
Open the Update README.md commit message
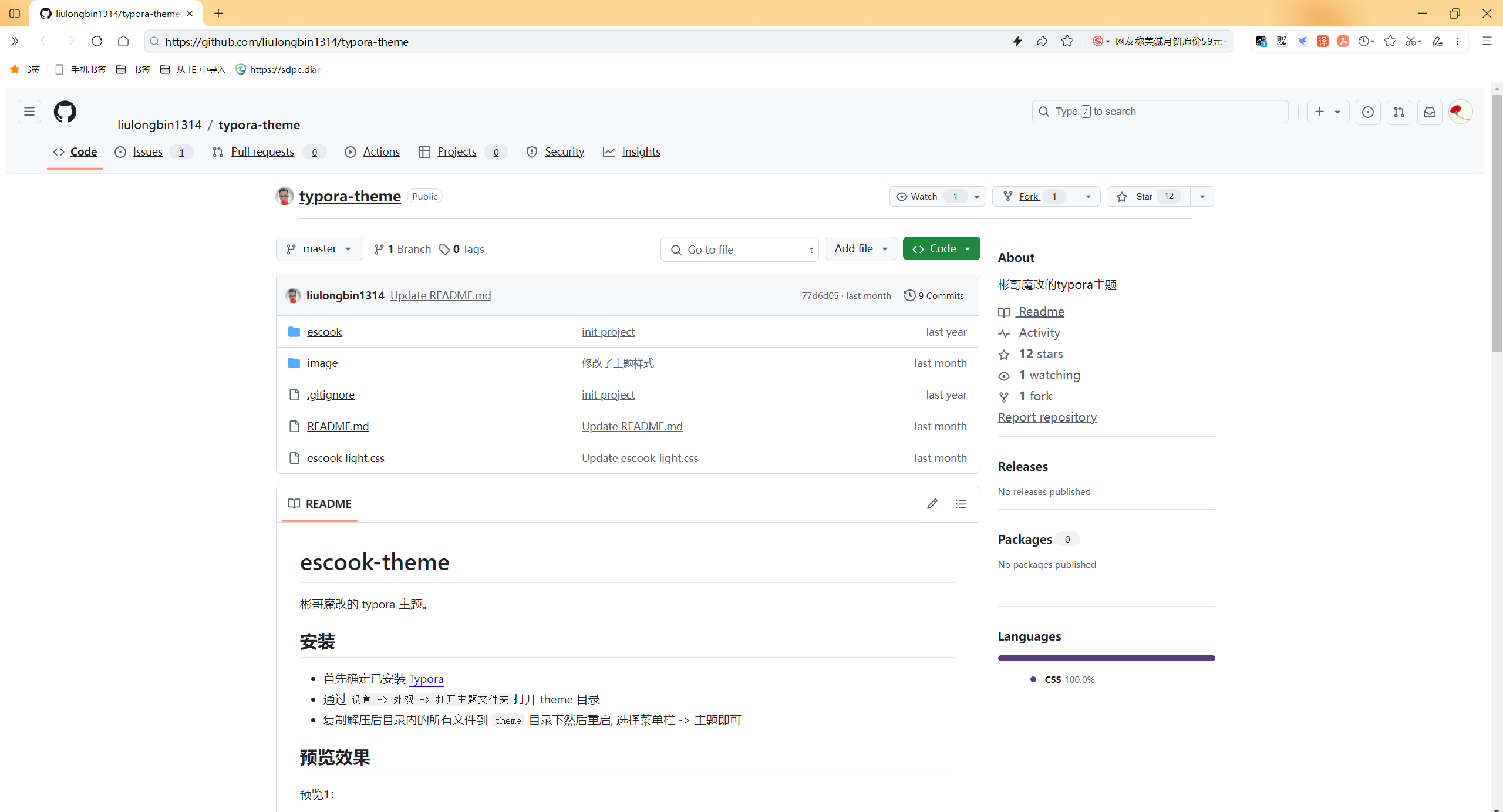point(440,295)
